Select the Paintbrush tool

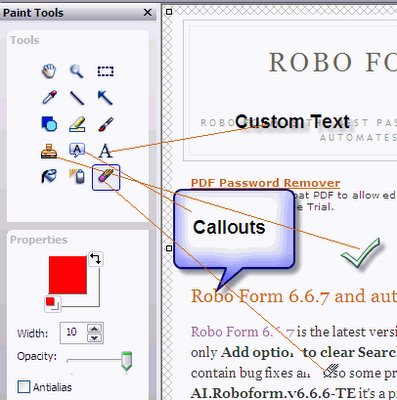pos(106,124)
